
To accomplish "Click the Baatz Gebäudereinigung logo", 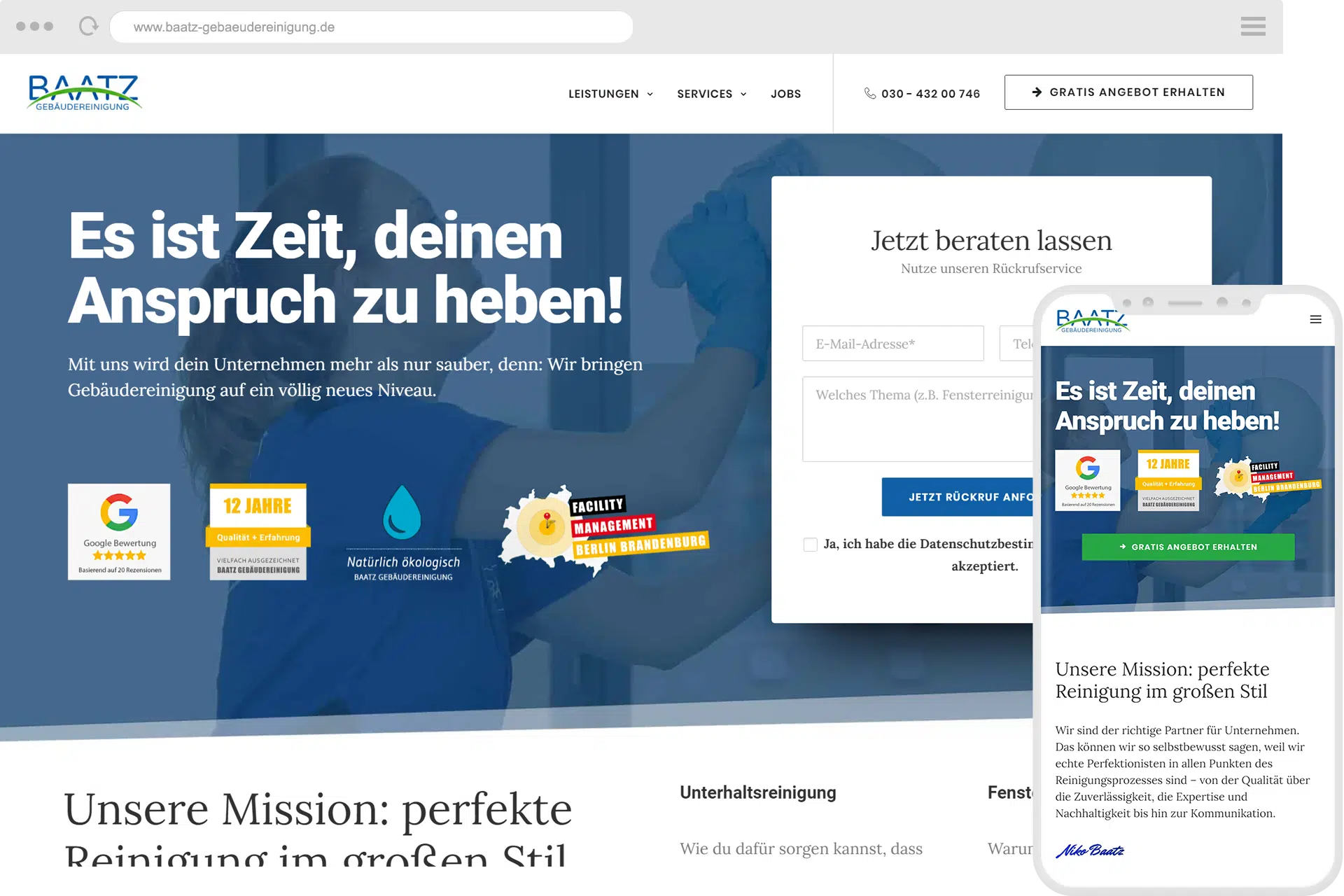I will pyautogui.click(x=84, y=92).
